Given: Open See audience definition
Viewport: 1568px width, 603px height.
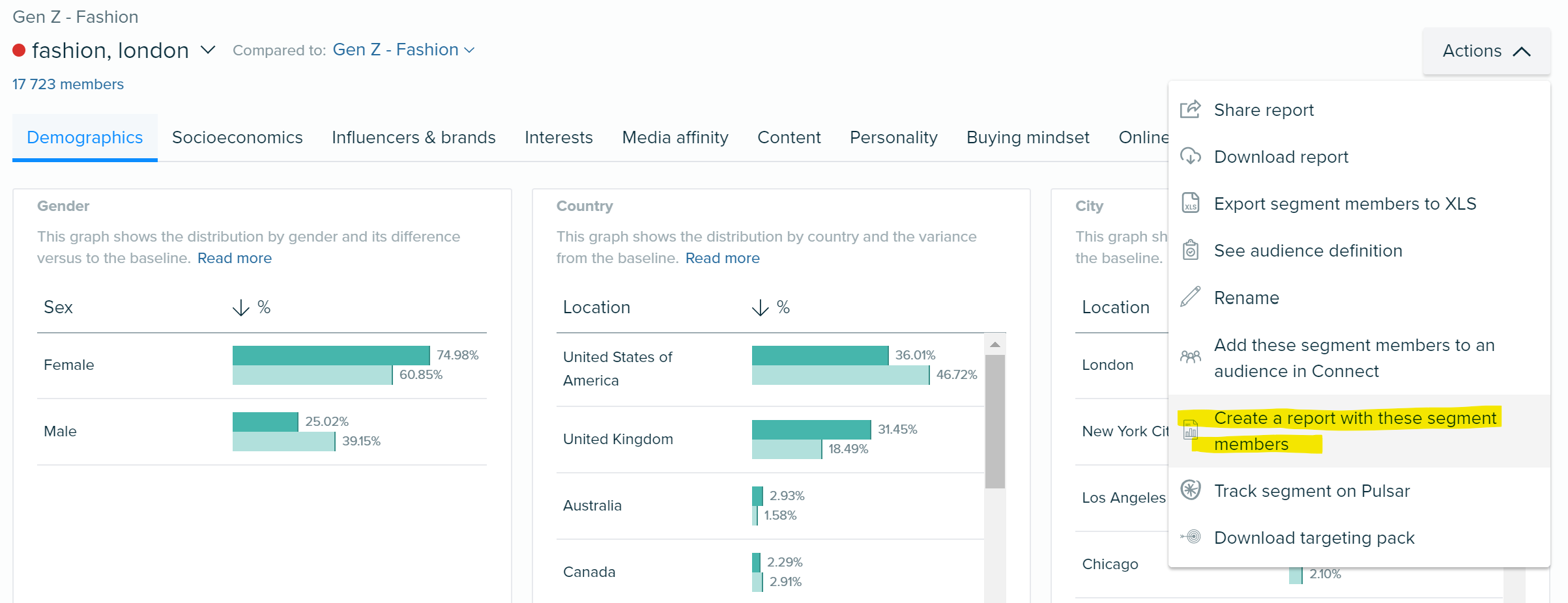Looking at the screenshot, I should tap(1359, 250).
